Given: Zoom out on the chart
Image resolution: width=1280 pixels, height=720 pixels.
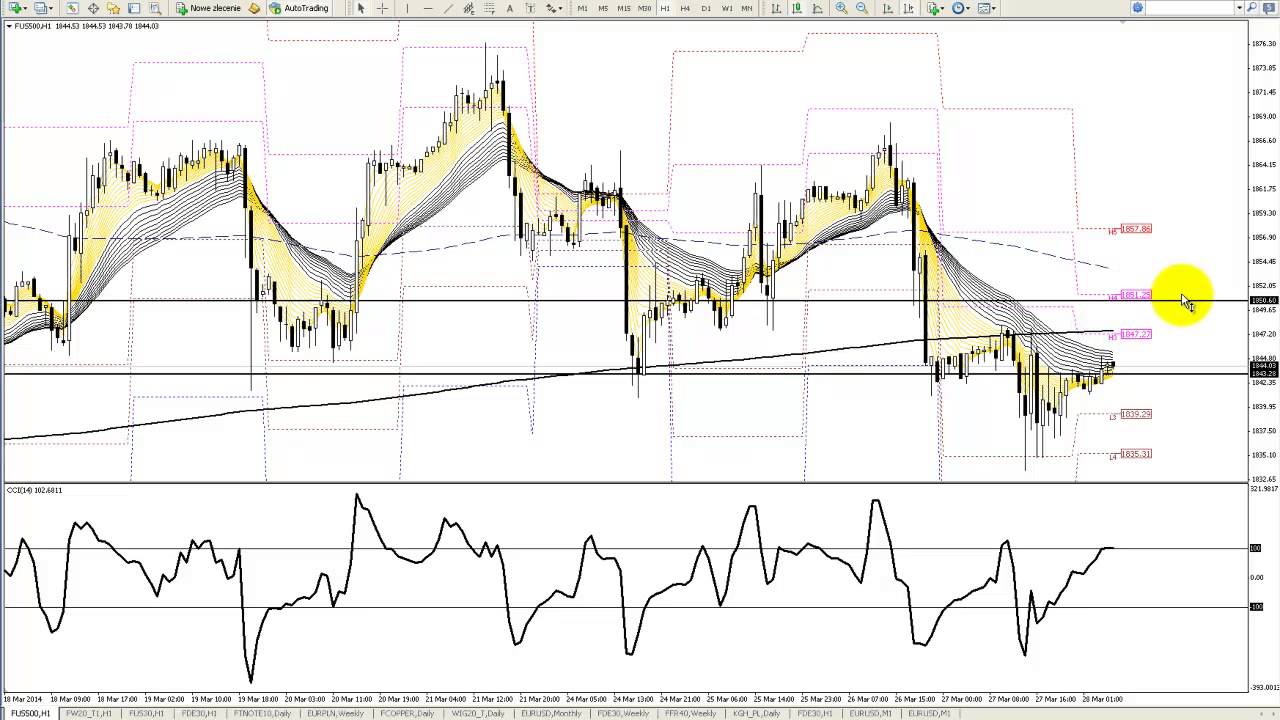Looking at the screenshot, I should pos(861,8).
